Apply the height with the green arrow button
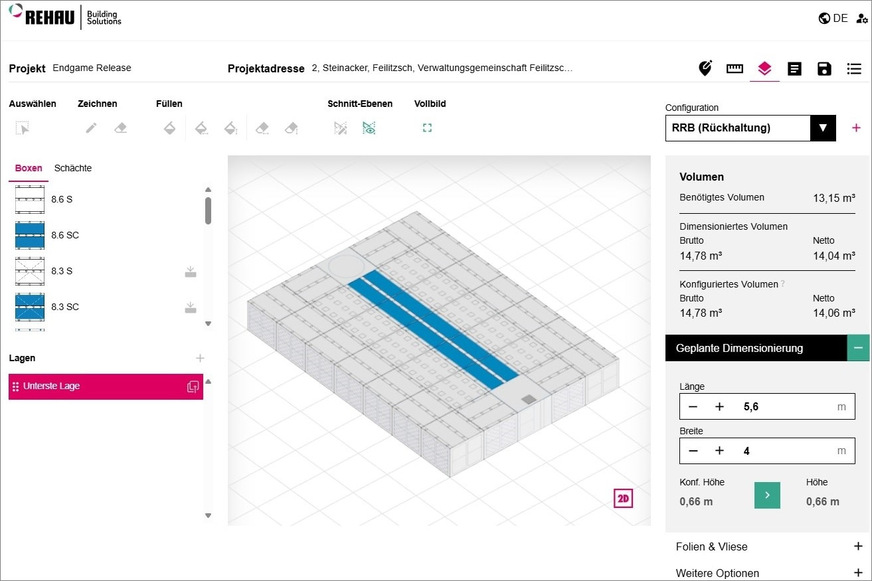This screenshot has height=581, width=872. 767,495
